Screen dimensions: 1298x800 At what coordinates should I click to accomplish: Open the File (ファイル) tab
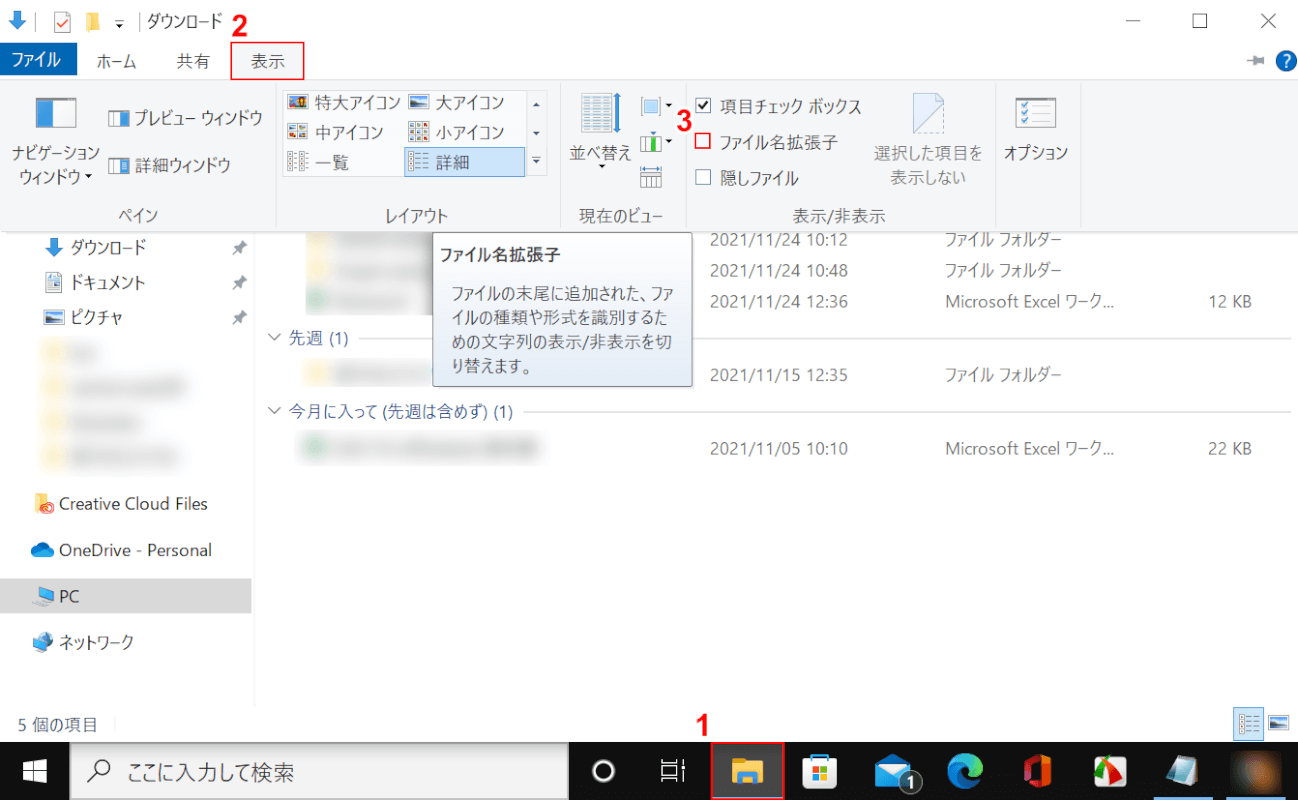36,61
